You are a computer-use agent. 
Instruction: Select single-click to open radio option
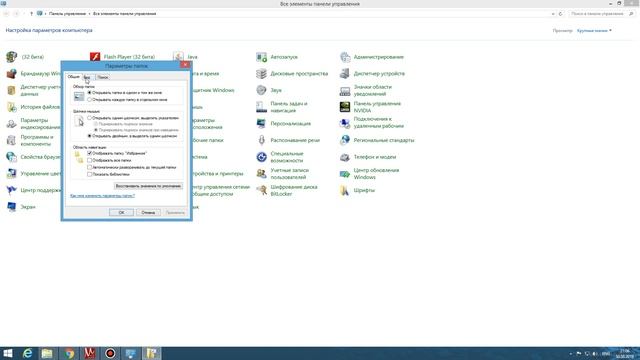click(x=89, y=118)
